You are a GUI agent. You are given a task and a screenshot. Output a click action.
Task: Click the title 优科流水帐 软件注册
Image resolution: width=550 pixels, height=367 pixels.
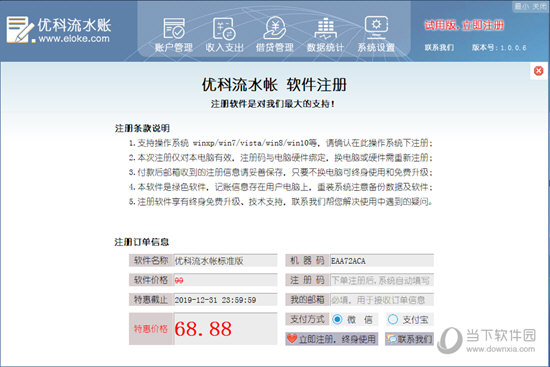274,85
